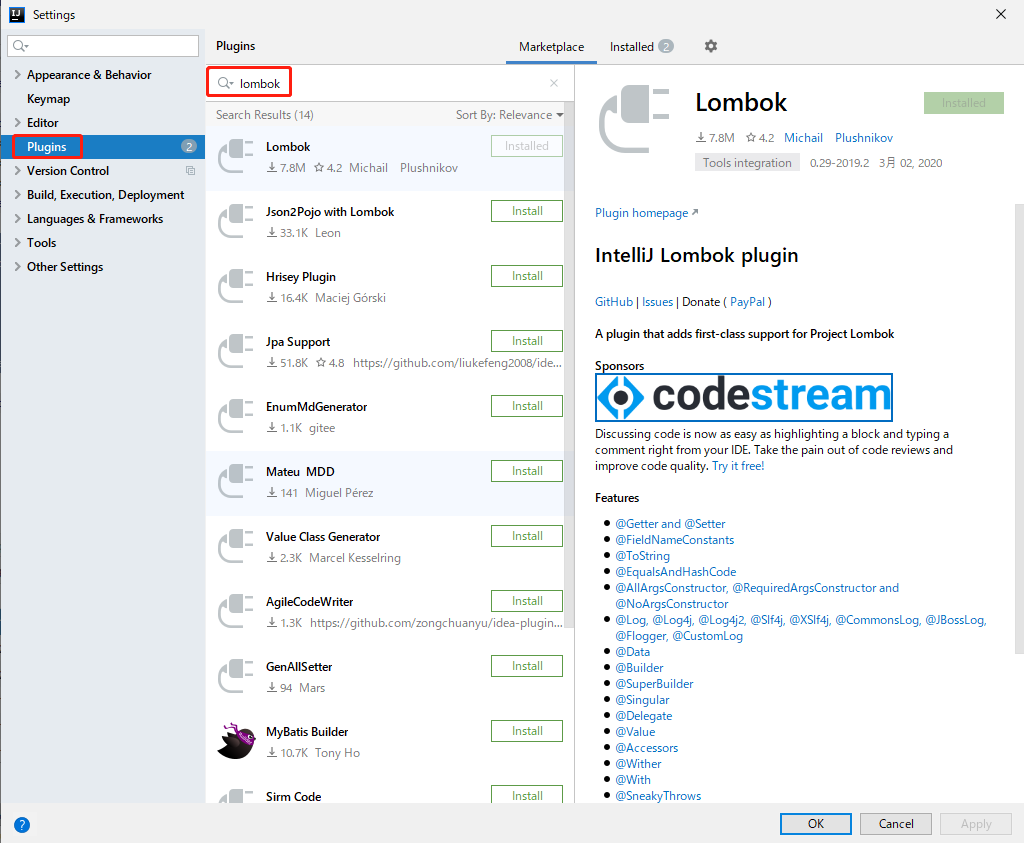Open the plugin settings gear menu
This screenshot has width=1024, height=843.
click(710, 46)
